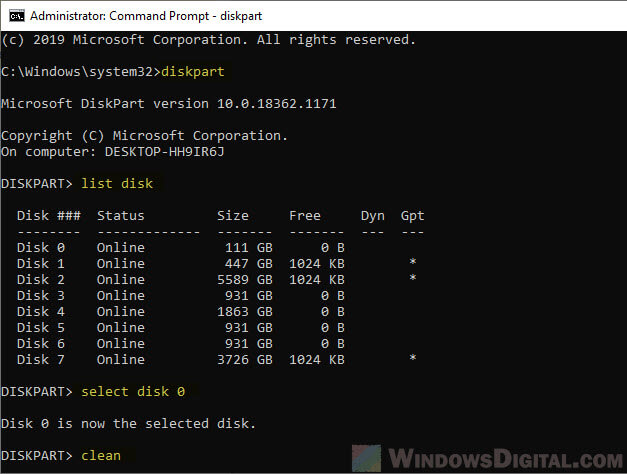Viewport: 627px width, 474px height.
Task: Click the 'Online' status of Disk 4
Action: pyautogui.click(x=121, y=312)
